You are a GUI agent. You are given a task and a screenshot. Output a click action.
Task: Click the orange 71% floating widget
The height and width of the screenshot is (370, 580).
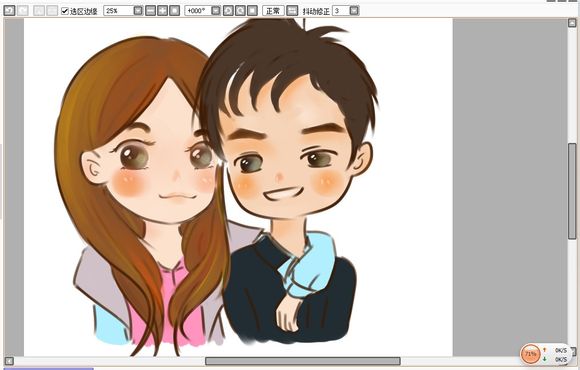pyautogui.click(x=530, y=354)
